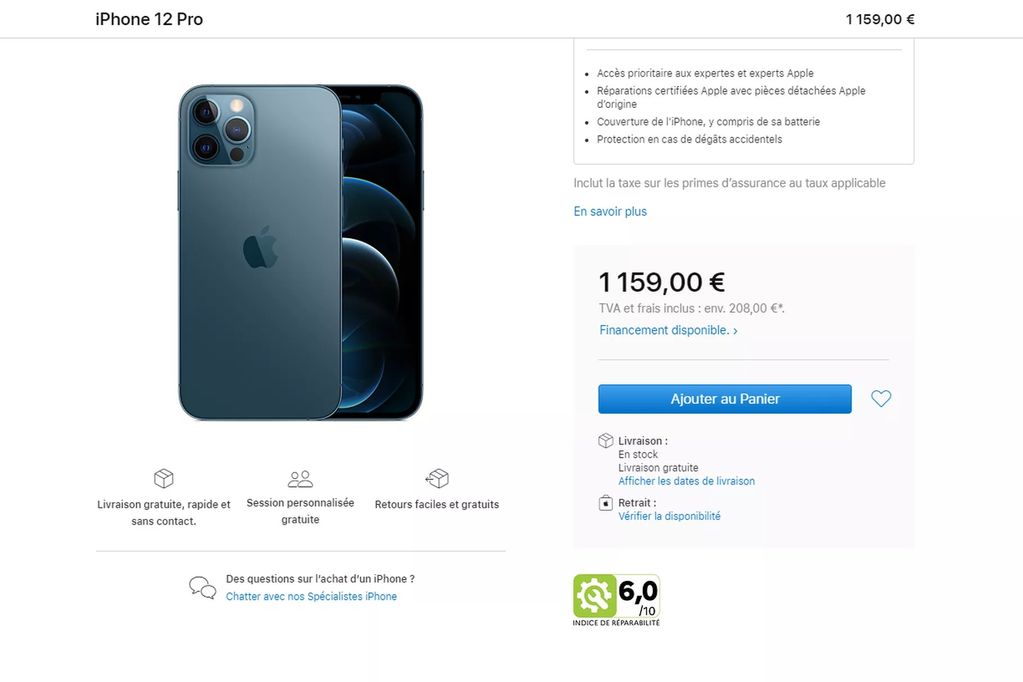
Task: Select the iPhone 12 Pro product photo
Action: (299, 252)
